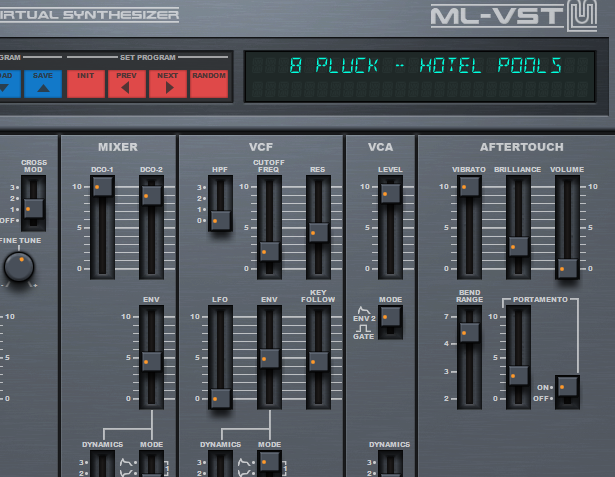
Task: Click the GATE waveform icon
Action: coord(363,328)
